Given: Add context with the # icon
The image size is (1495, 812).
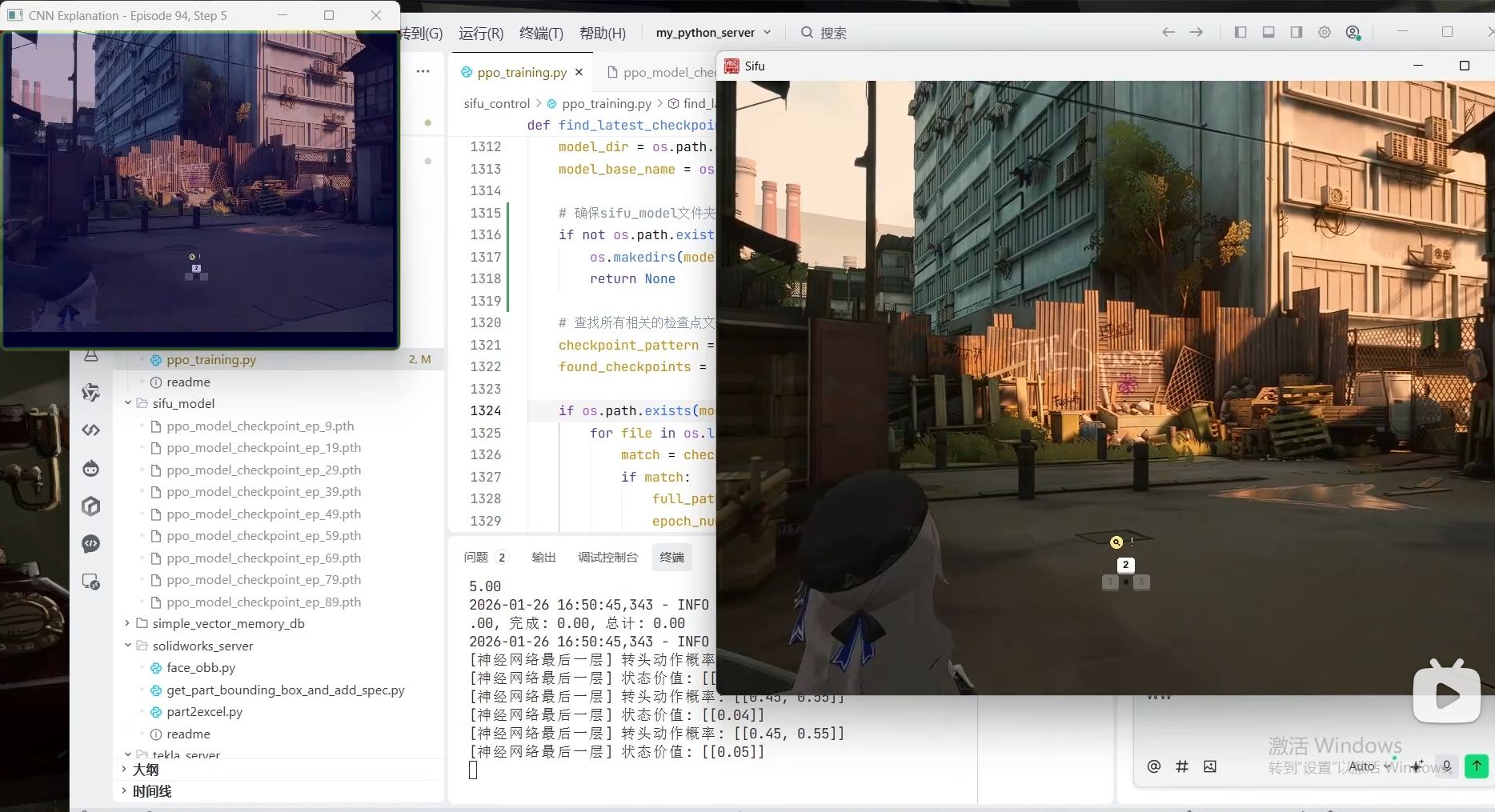Looking at the screenshot, I should click(x=1181, y=766).
